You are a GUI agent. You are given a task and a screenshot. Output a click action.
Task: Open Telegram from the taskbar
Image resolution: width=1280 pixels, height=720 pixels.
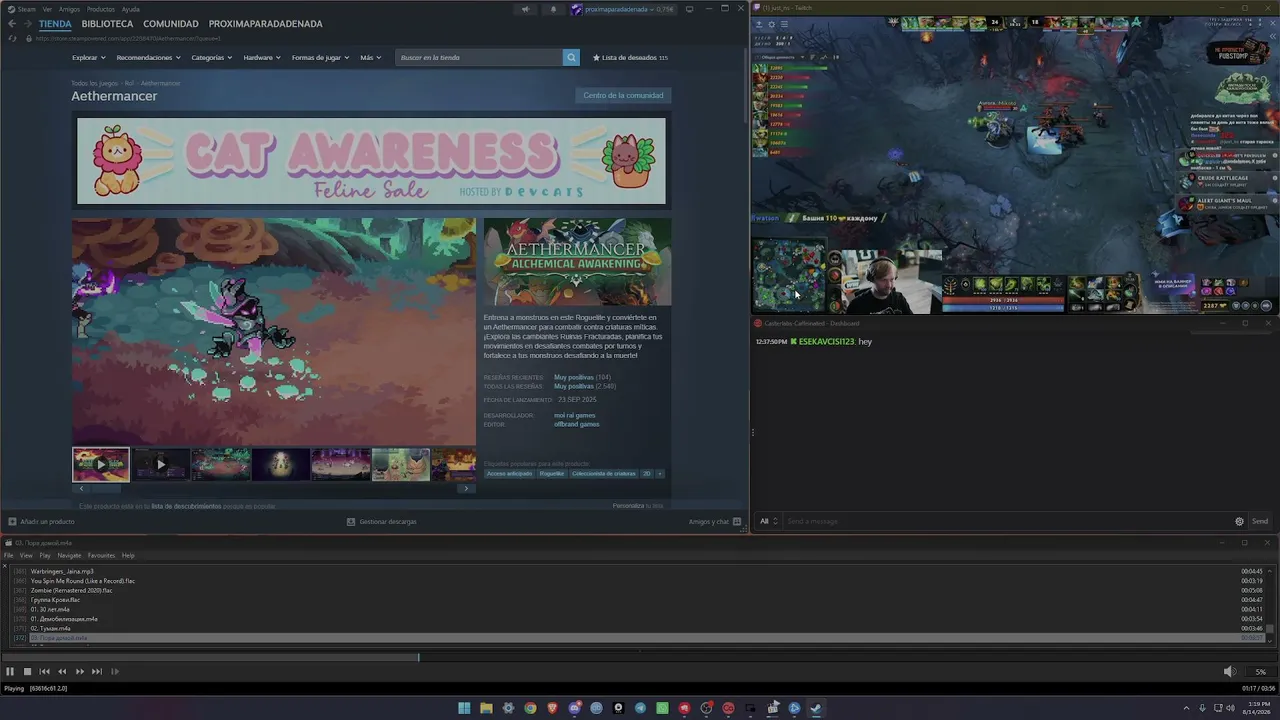pyautogui.click(x=640, y=708)
